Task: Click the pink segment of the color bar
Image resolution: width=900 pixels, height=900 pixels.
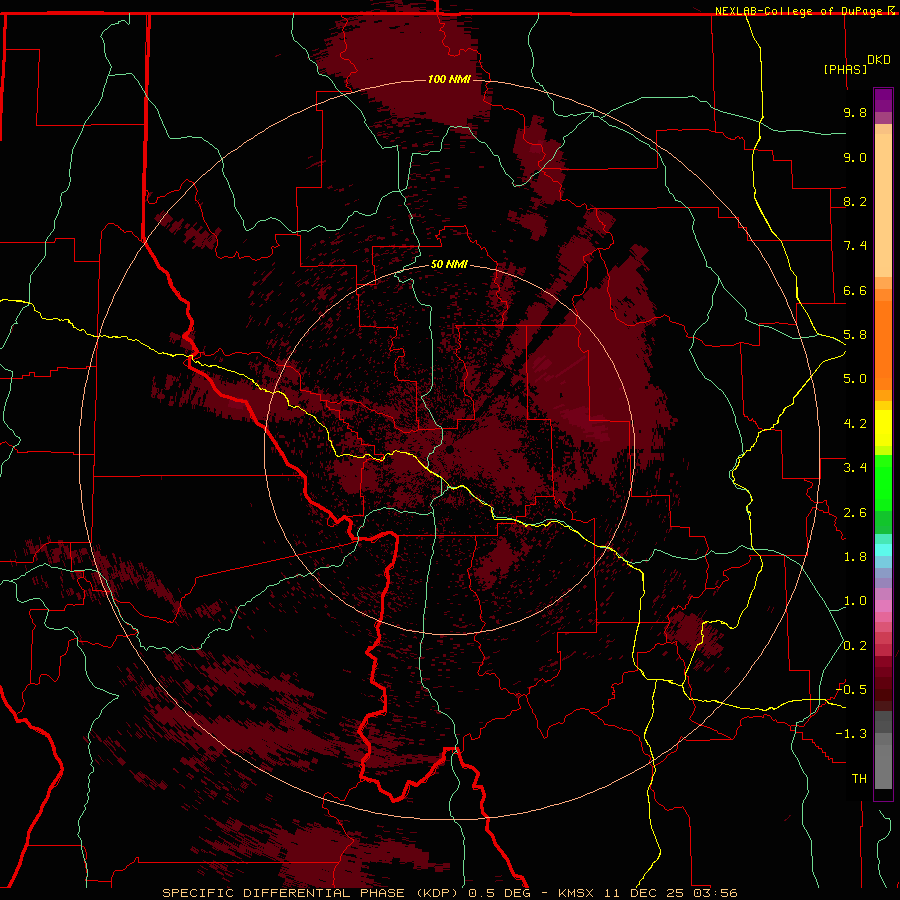Action: coord(883,606)
